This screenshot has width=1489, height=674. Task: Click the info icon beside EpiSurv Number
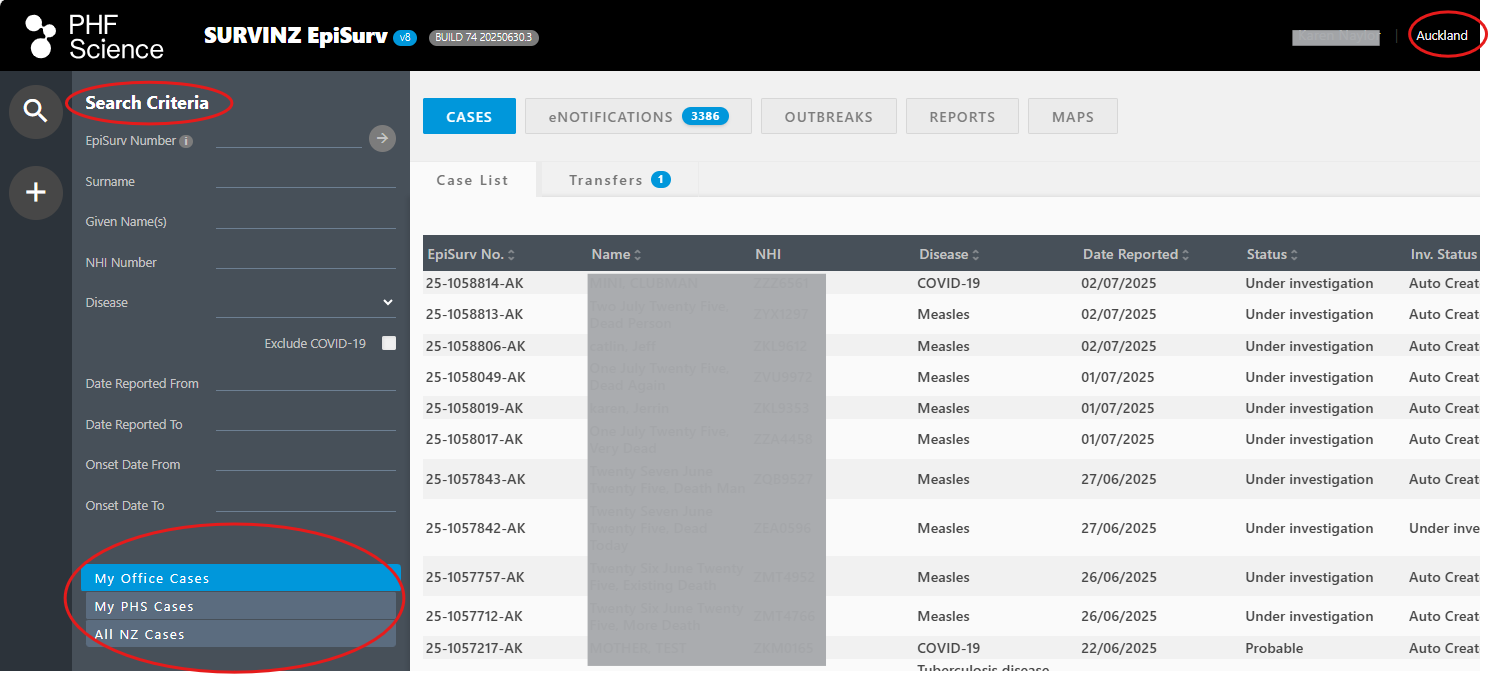tap(186, 142)
